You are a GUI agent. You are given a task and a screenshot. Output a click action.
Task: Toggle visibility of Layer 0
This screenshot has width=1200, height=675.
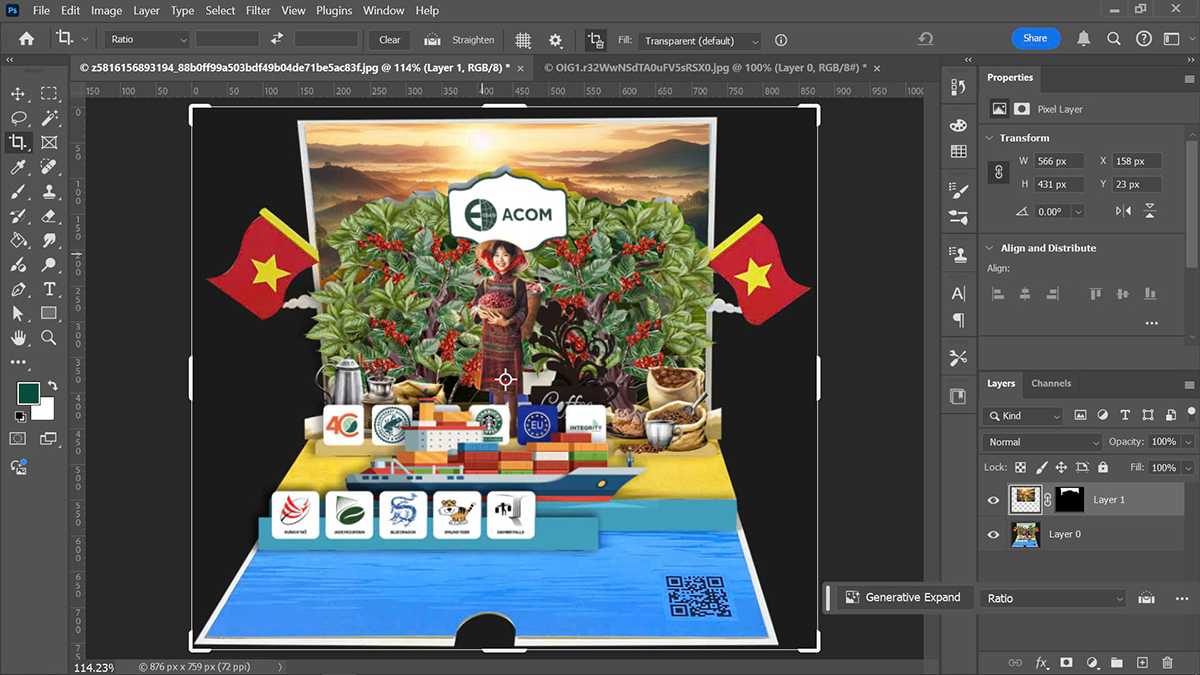click(993, 535)
